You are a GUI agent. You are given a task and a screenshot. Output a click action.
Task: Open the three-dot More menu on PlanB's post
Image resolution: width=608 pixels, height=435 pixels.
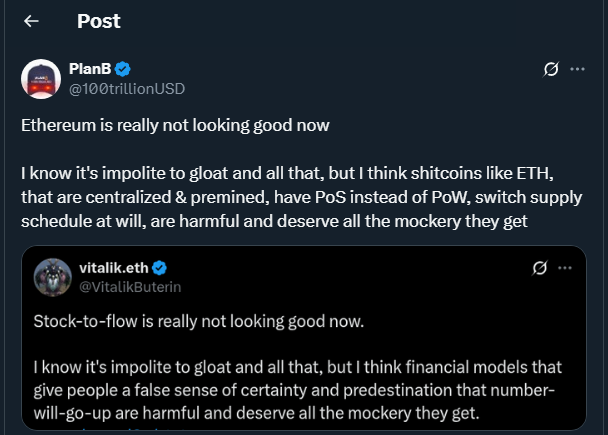coord(578,70)
